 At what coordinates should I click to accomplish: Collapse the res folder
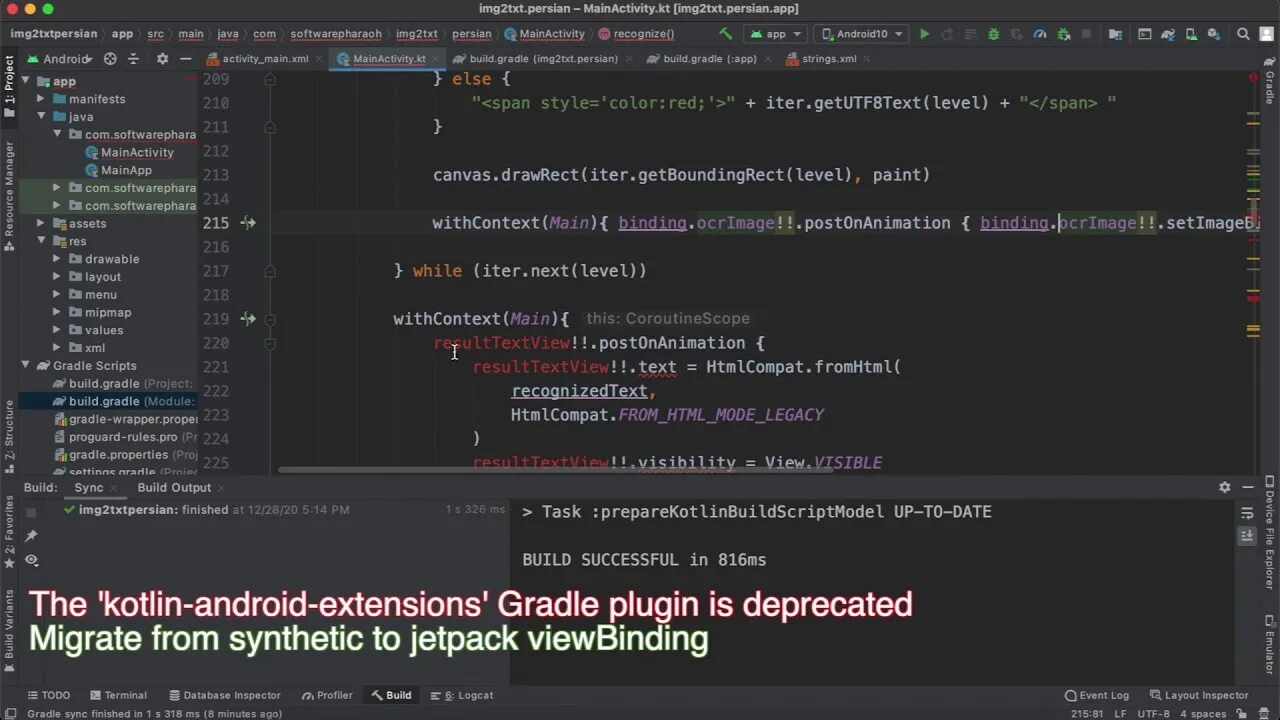(x=41, y=241)
